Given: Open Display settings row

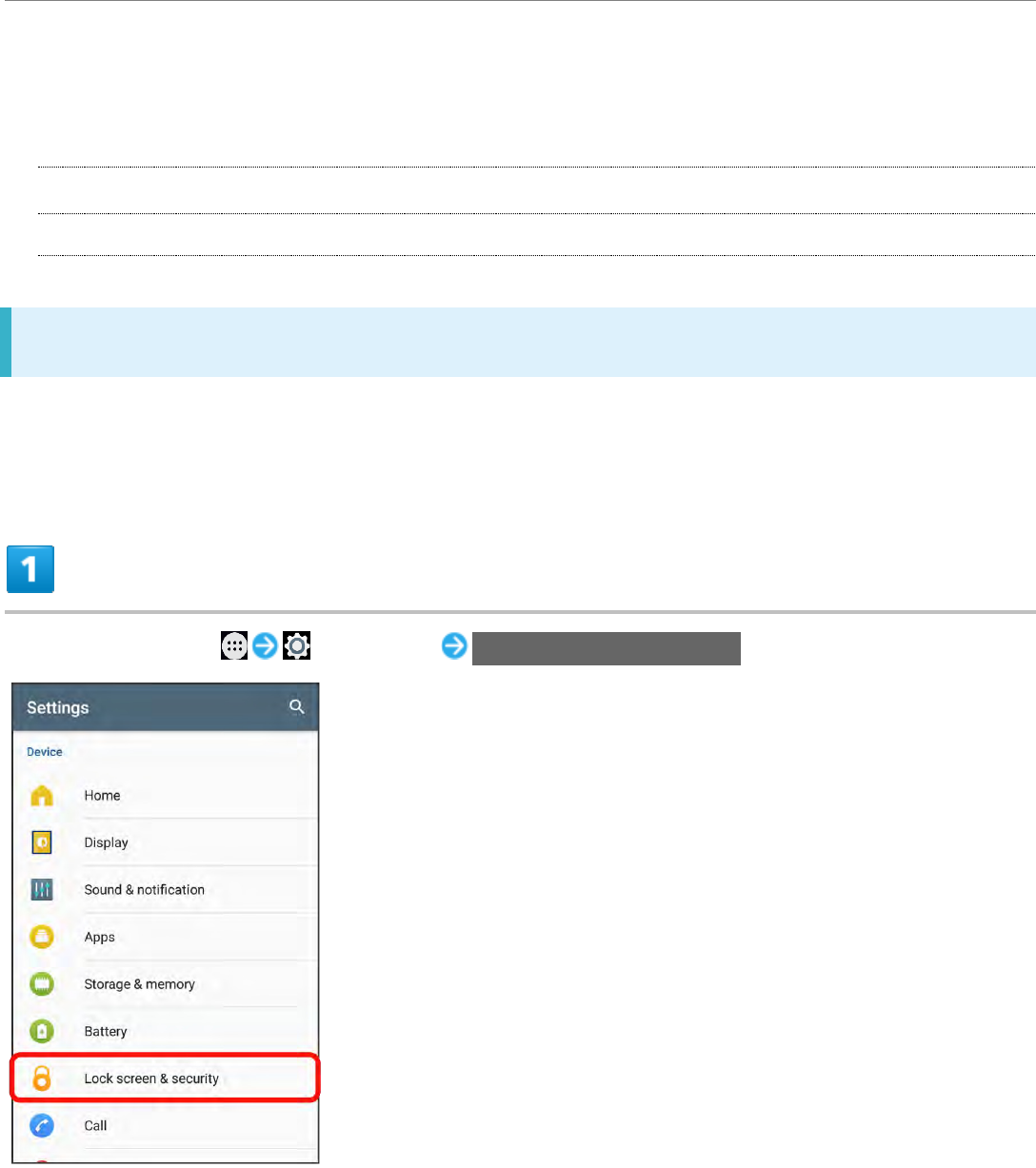Looking at the screenshot, I should [x=166, y=842].
